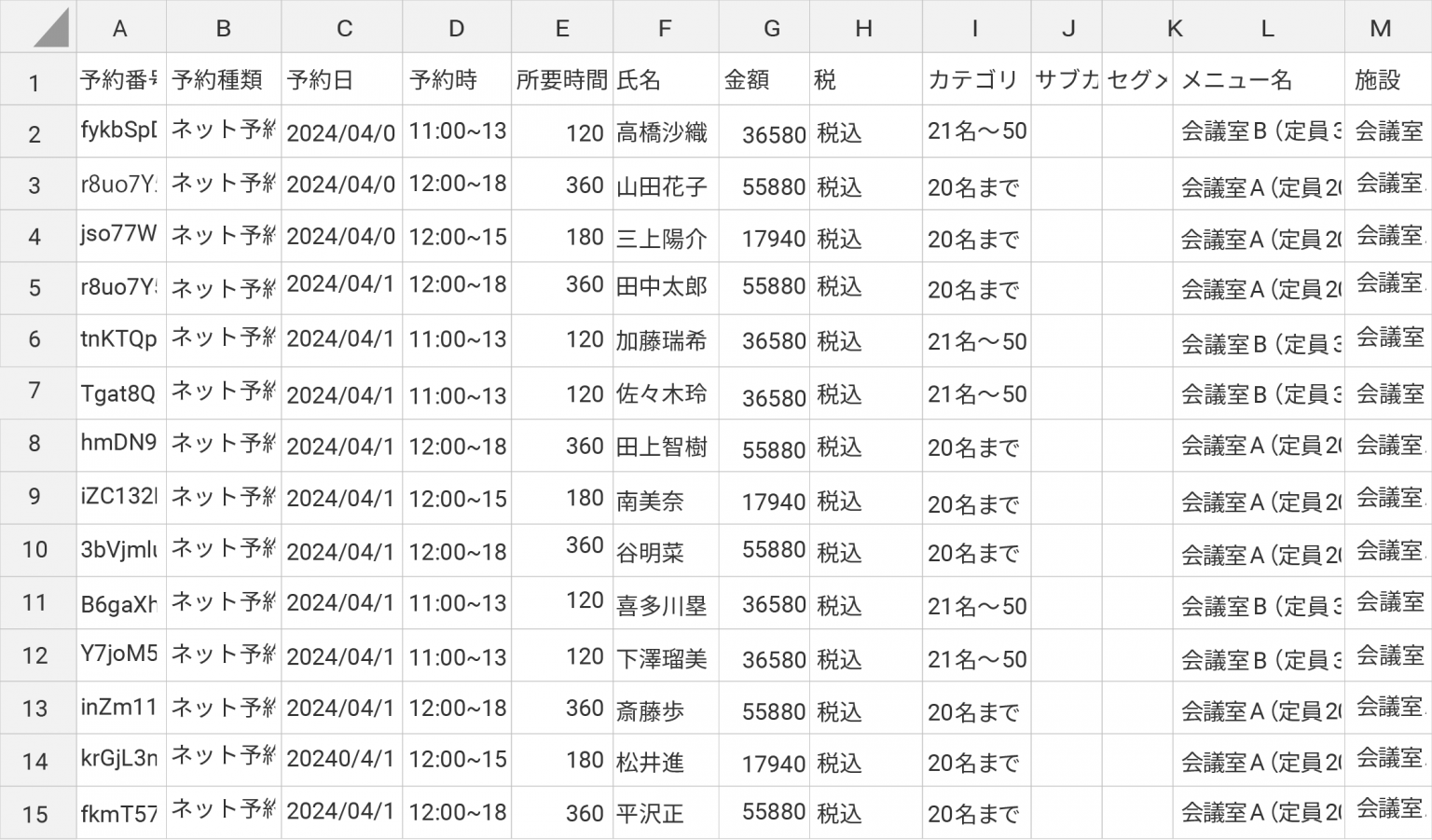Click the cell with name 下澤瑠美
The image size is (1432, 840).
[667, 655]
